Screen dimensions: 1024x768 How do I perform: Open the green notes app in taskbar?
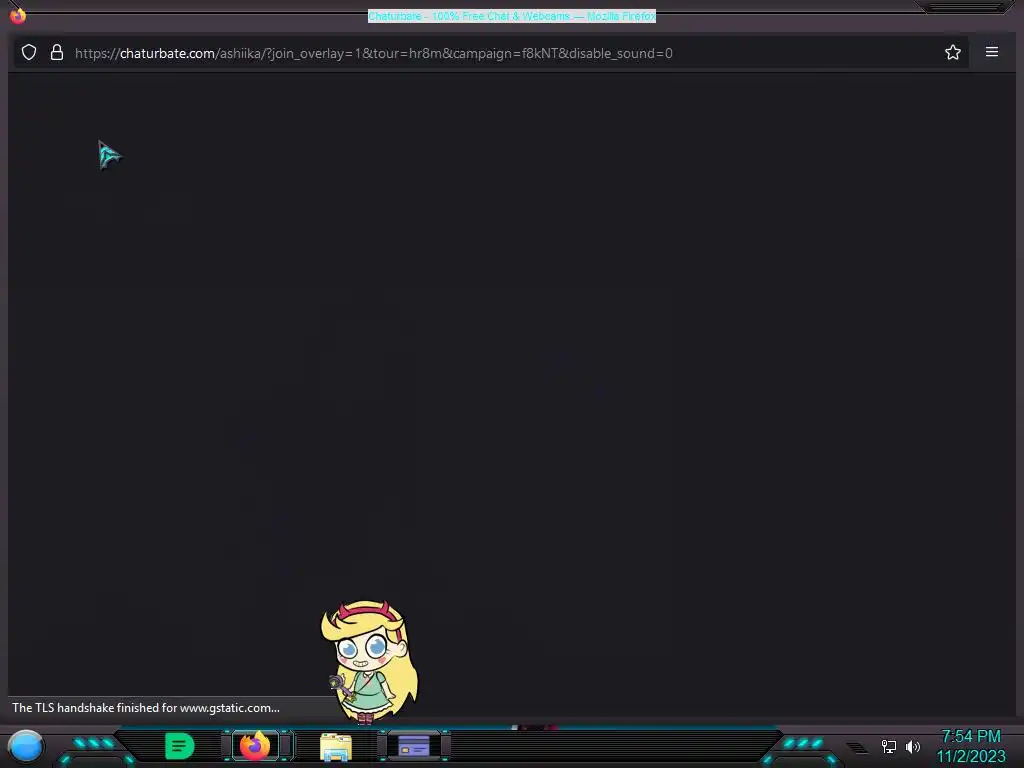180,746
